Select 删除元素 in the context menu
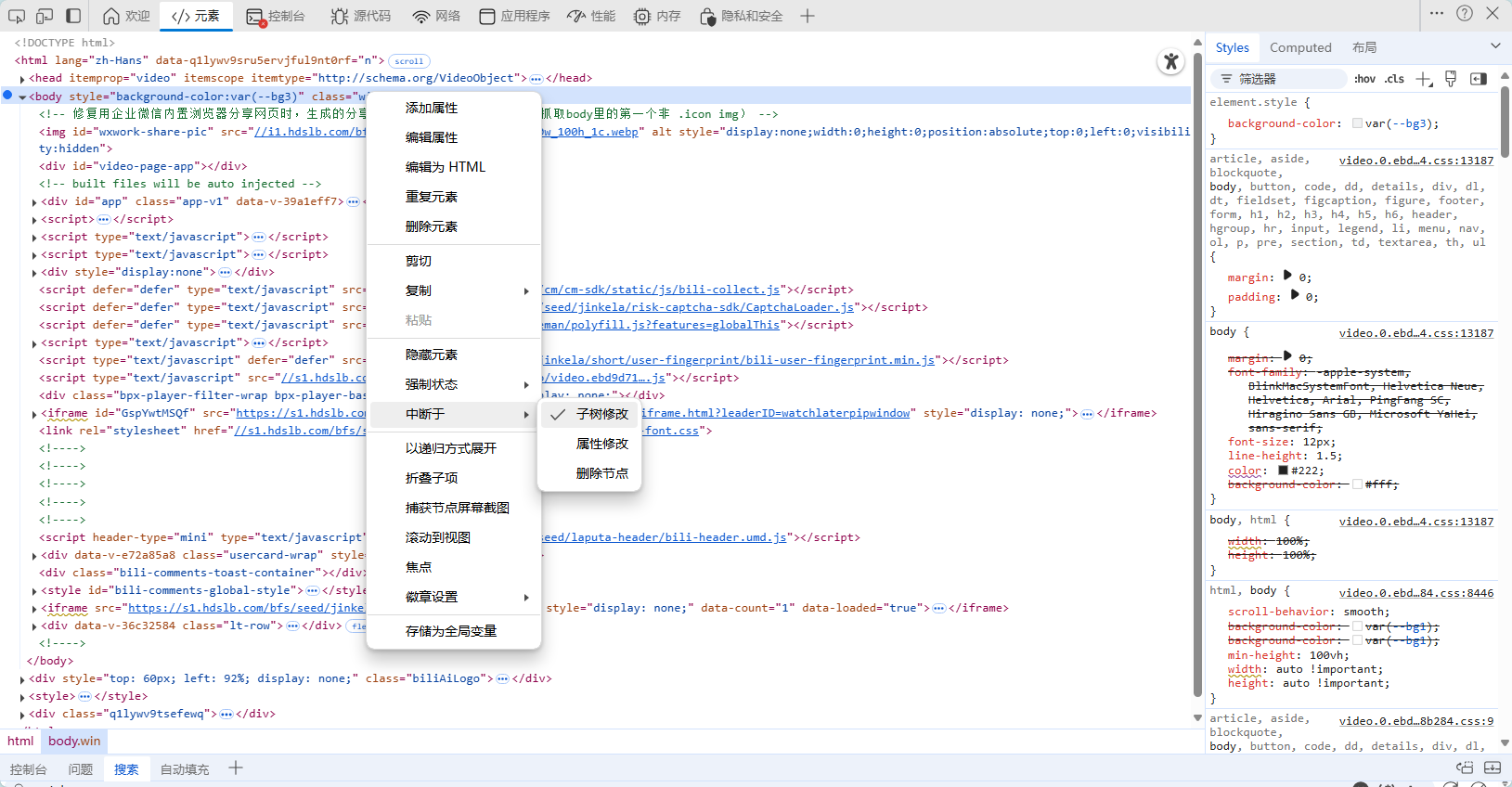The image size is (1512, 787). 454,226
